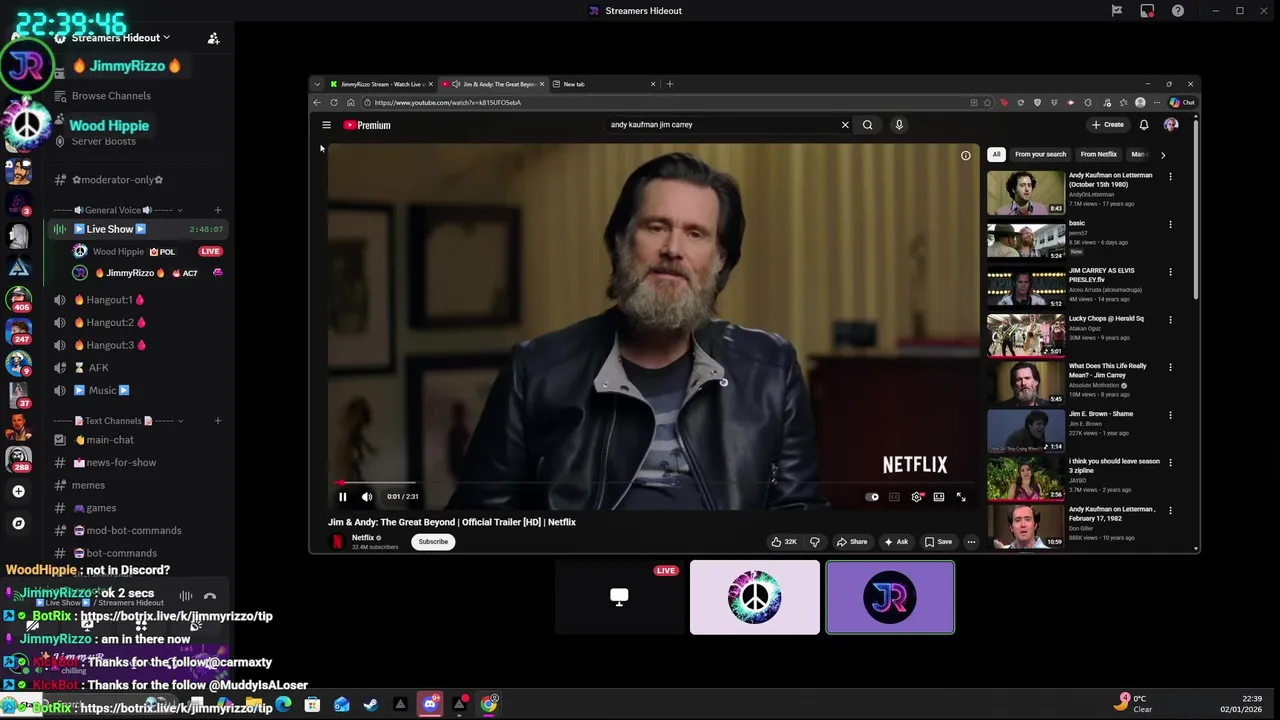Open the memes text channel

[x=88, y=485]
